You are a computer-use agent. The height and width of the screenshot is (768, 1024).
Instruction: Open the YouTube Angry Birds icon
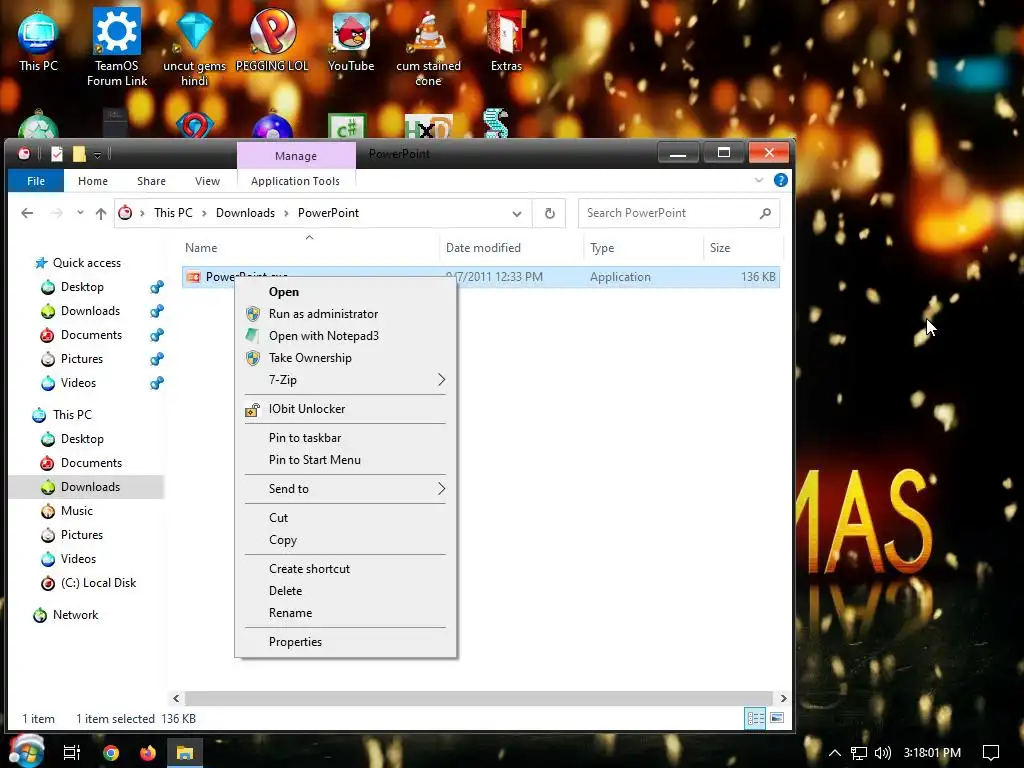coord(351,40)
